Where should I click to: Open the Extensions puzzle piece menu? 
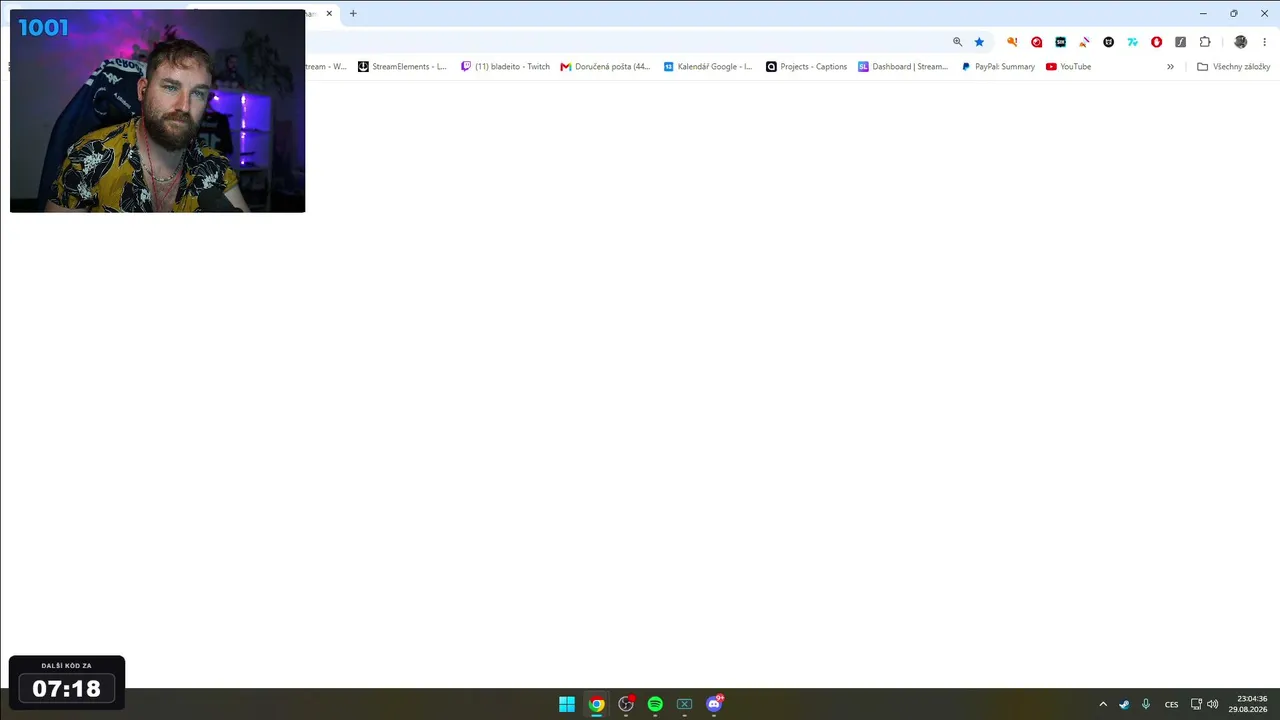pos(1205,42)
